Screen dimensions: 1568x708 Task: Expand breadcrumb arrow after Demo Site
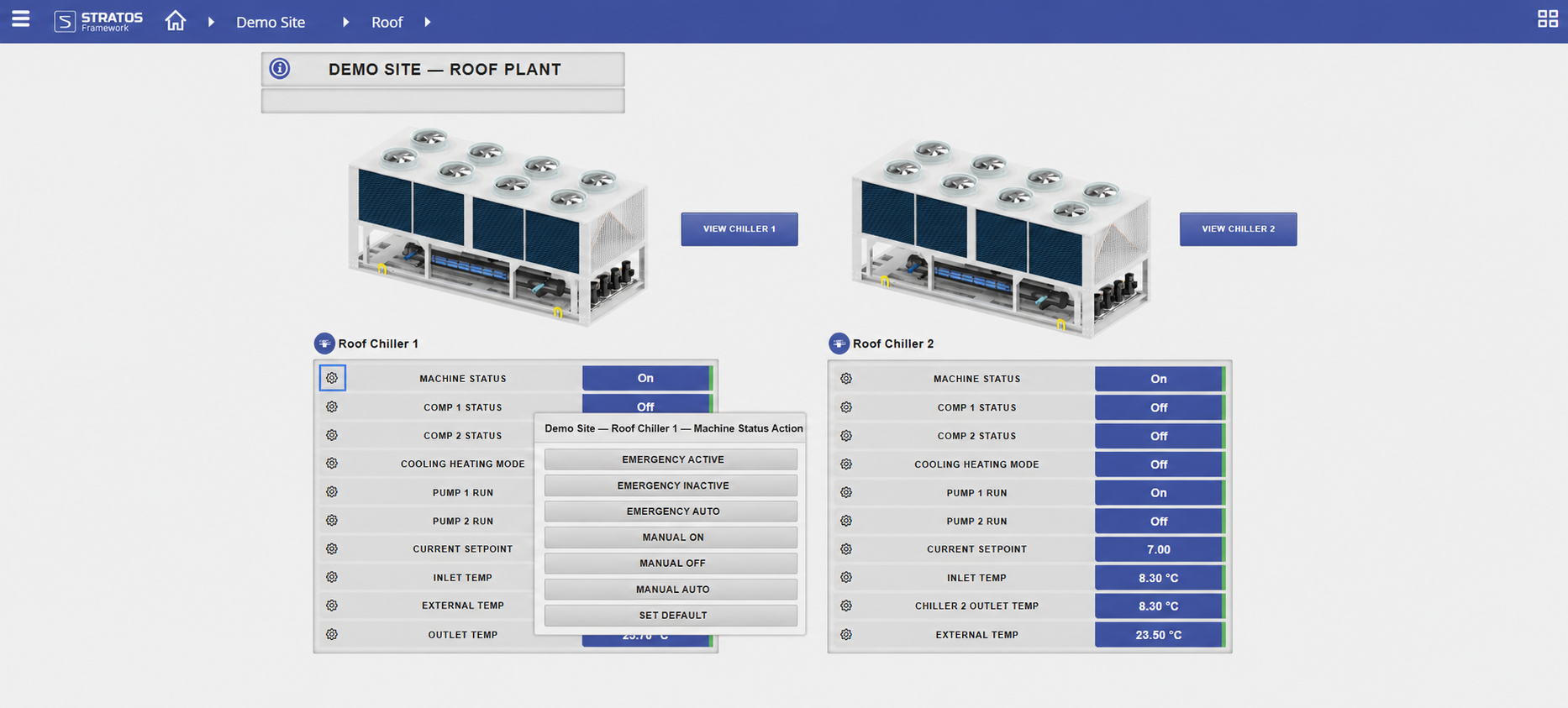click(x=345, y=22)
